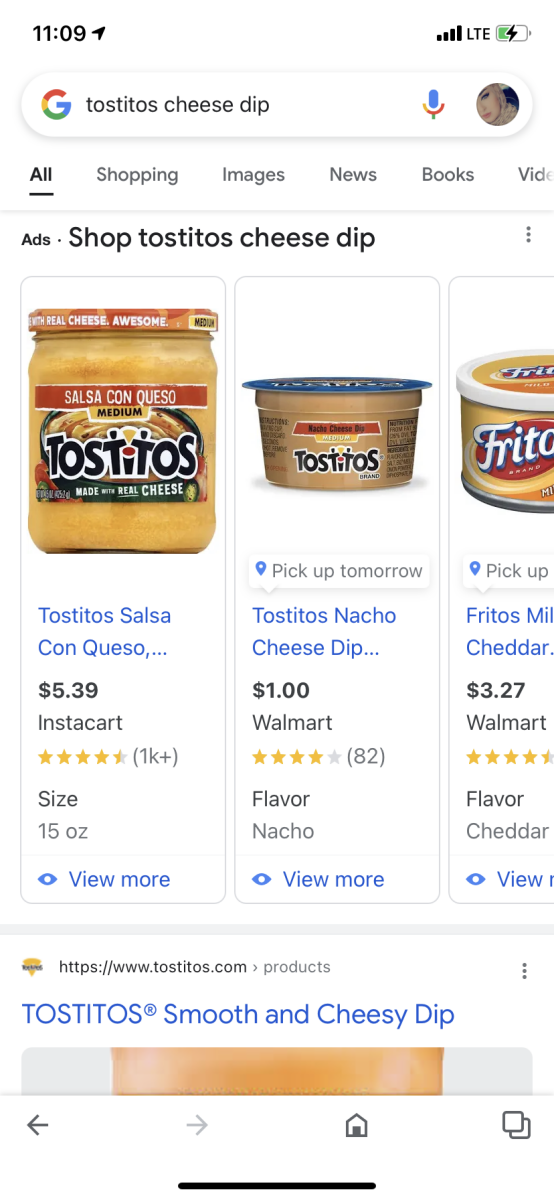554x1200 pixels.
Task: Open the three-dot menu beside Shop ads
Action: (528, 236)
